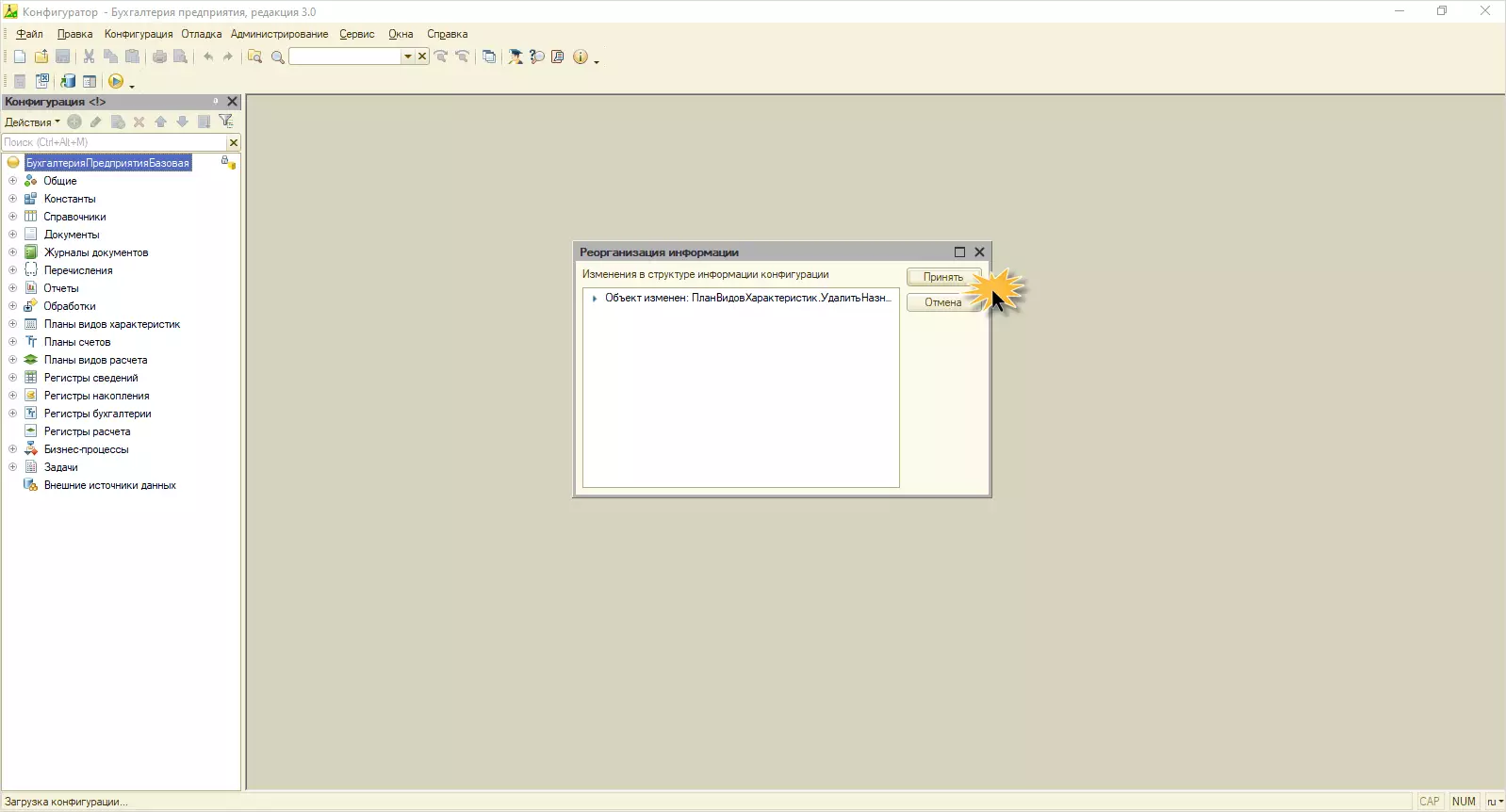Open the Файл menu
The height and width of the screenshot is (812, 1506).
(x=30, y=34)
